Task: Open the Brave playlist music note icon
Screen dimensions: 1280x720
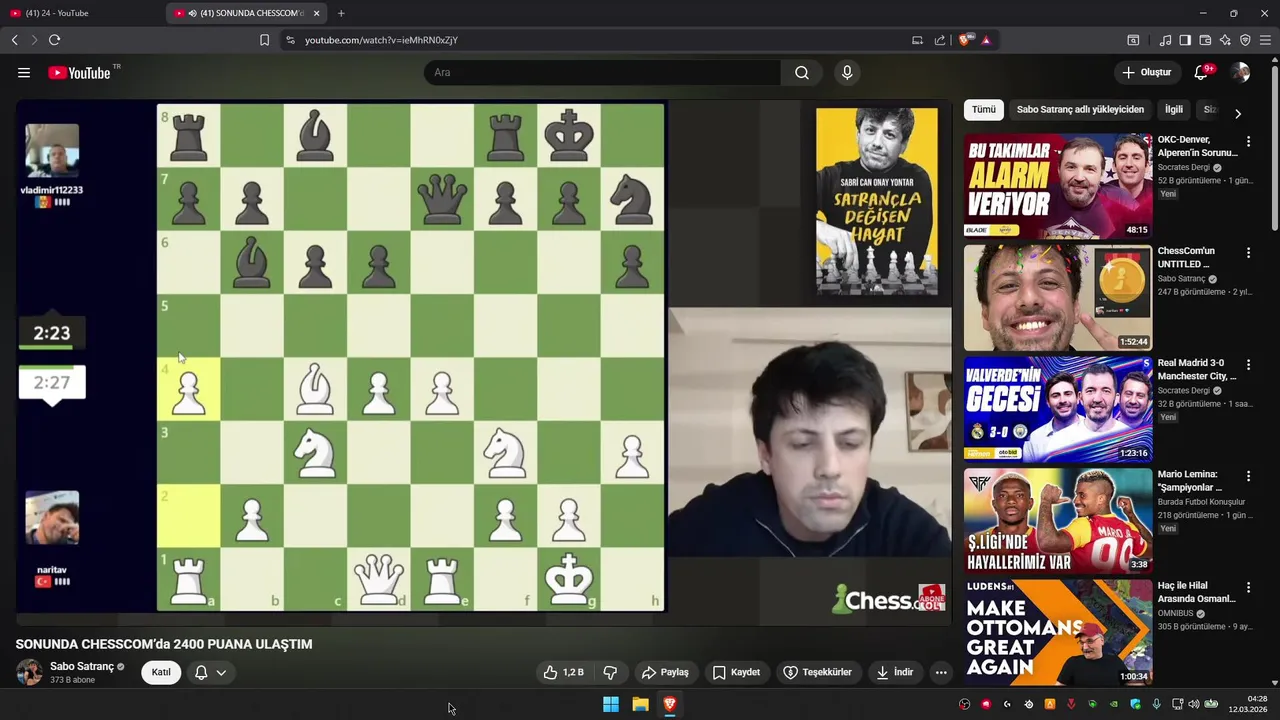Action: coord(1165,40)
